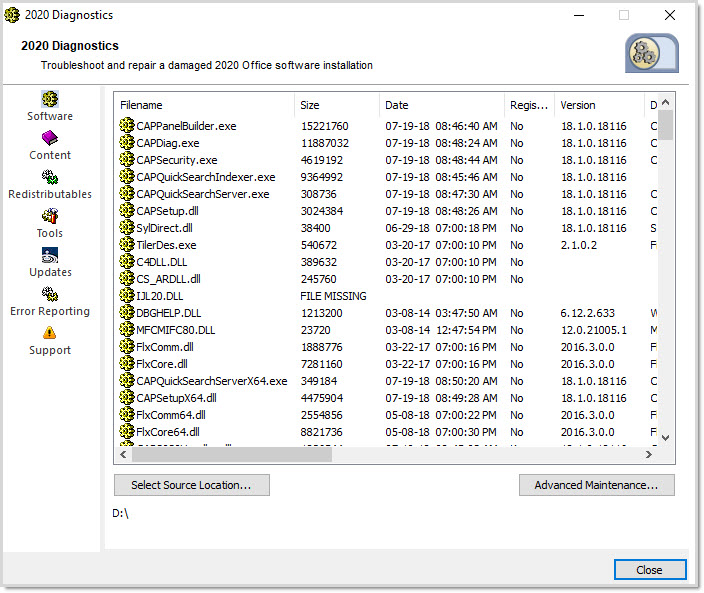704x593 pixels.
Task: Click the horizontal scrollbar right arrow
Action: coord(648,454)
